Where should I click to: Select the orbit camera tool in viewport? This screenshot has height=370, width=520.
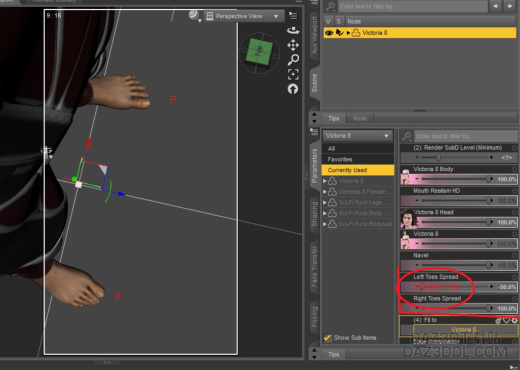click(x=293, y=31)
